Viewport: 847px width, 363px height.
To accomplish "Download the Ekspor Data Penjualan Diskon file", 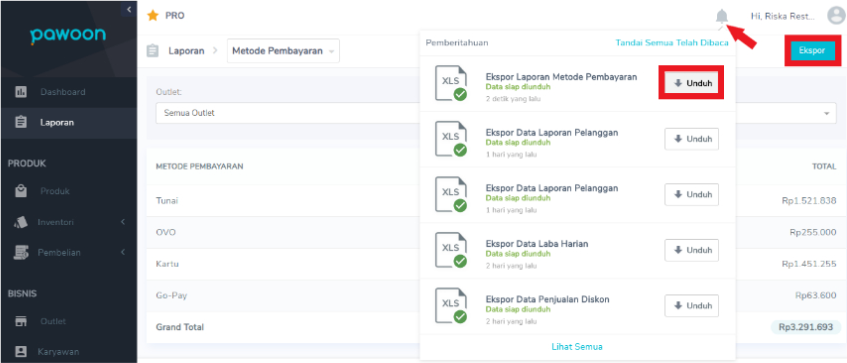I will point(691,306).
